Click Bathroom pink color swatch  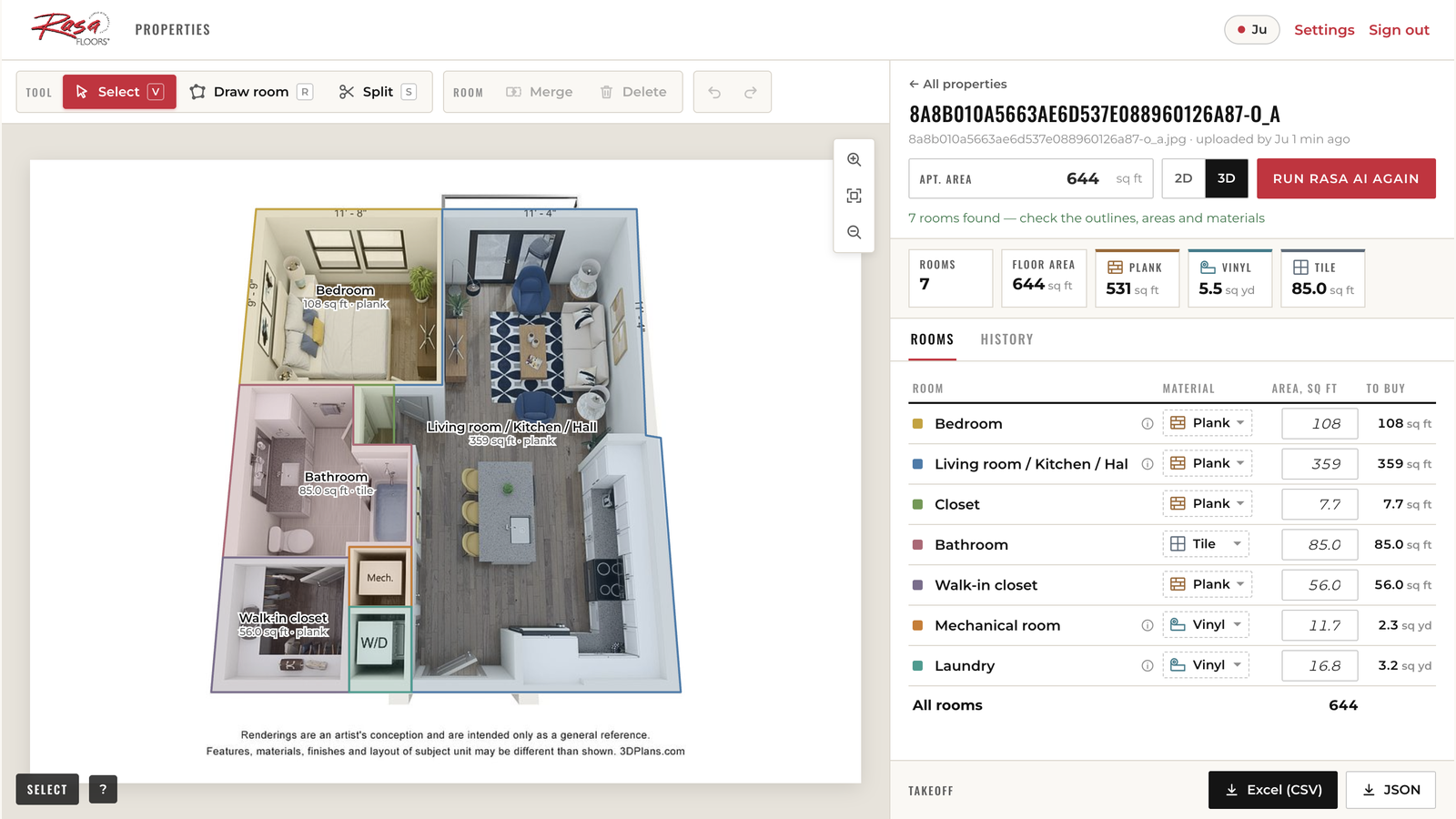[x=917, y=545]
